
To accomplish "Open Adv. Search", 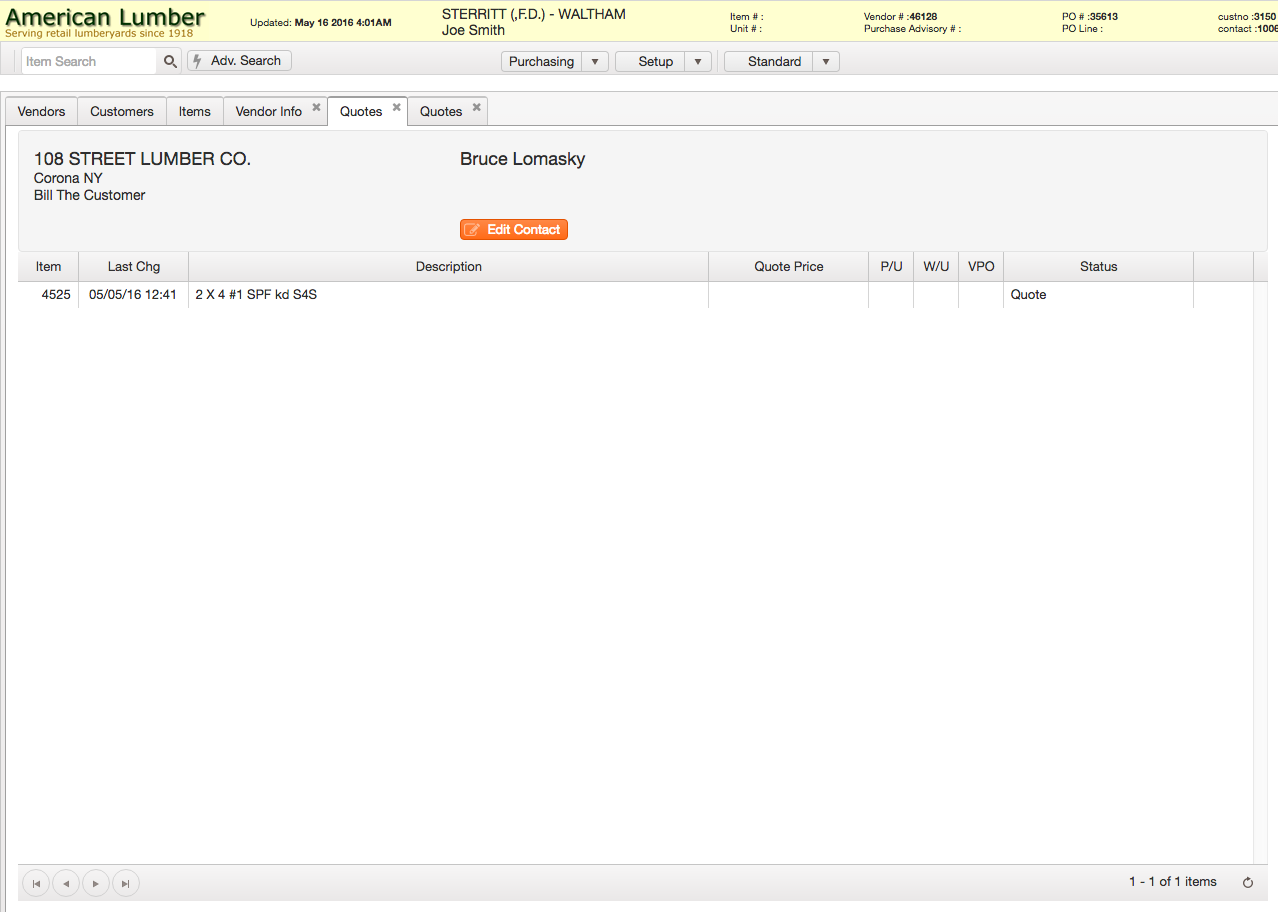I will click(239, 61).
